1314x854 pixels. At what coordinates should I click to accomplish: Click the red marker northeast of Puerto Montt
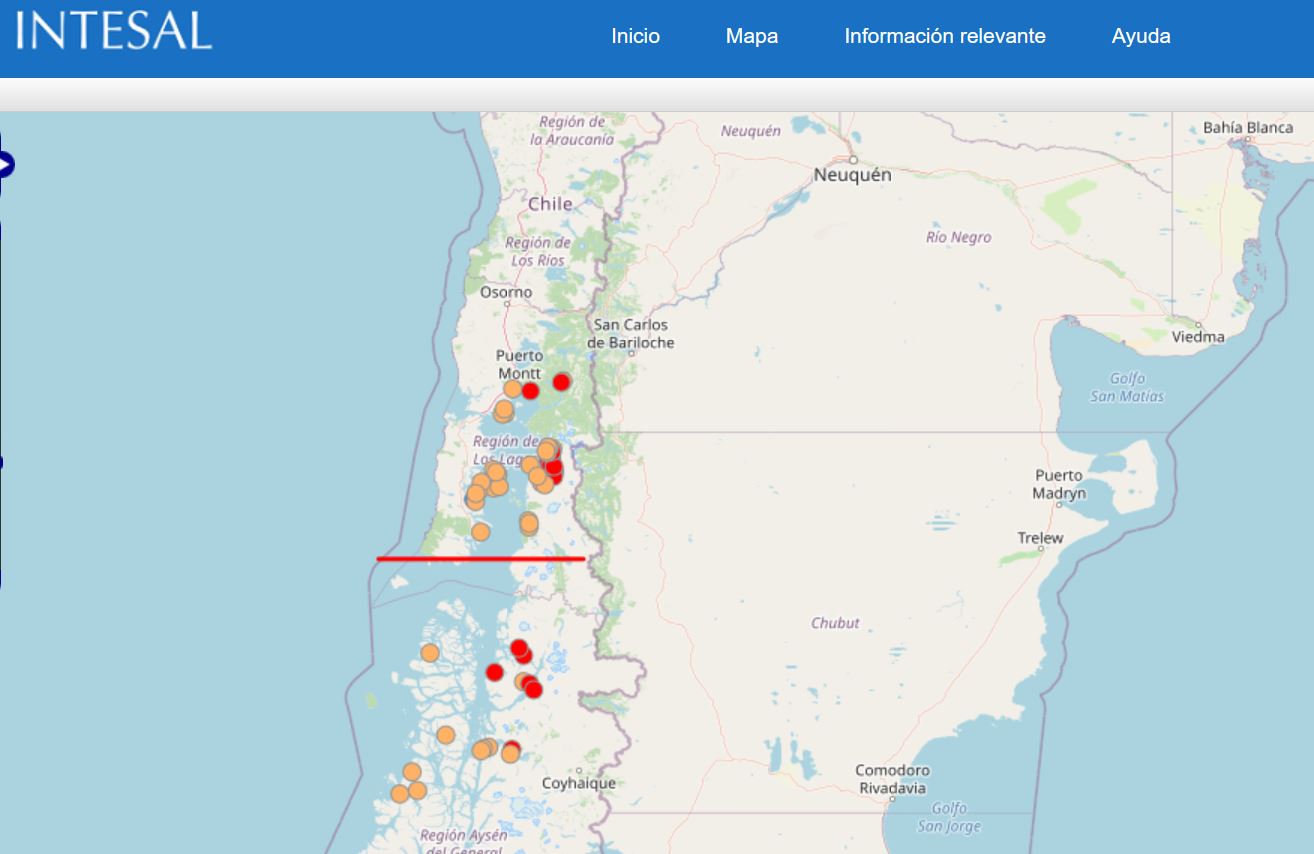coord(561,382)
